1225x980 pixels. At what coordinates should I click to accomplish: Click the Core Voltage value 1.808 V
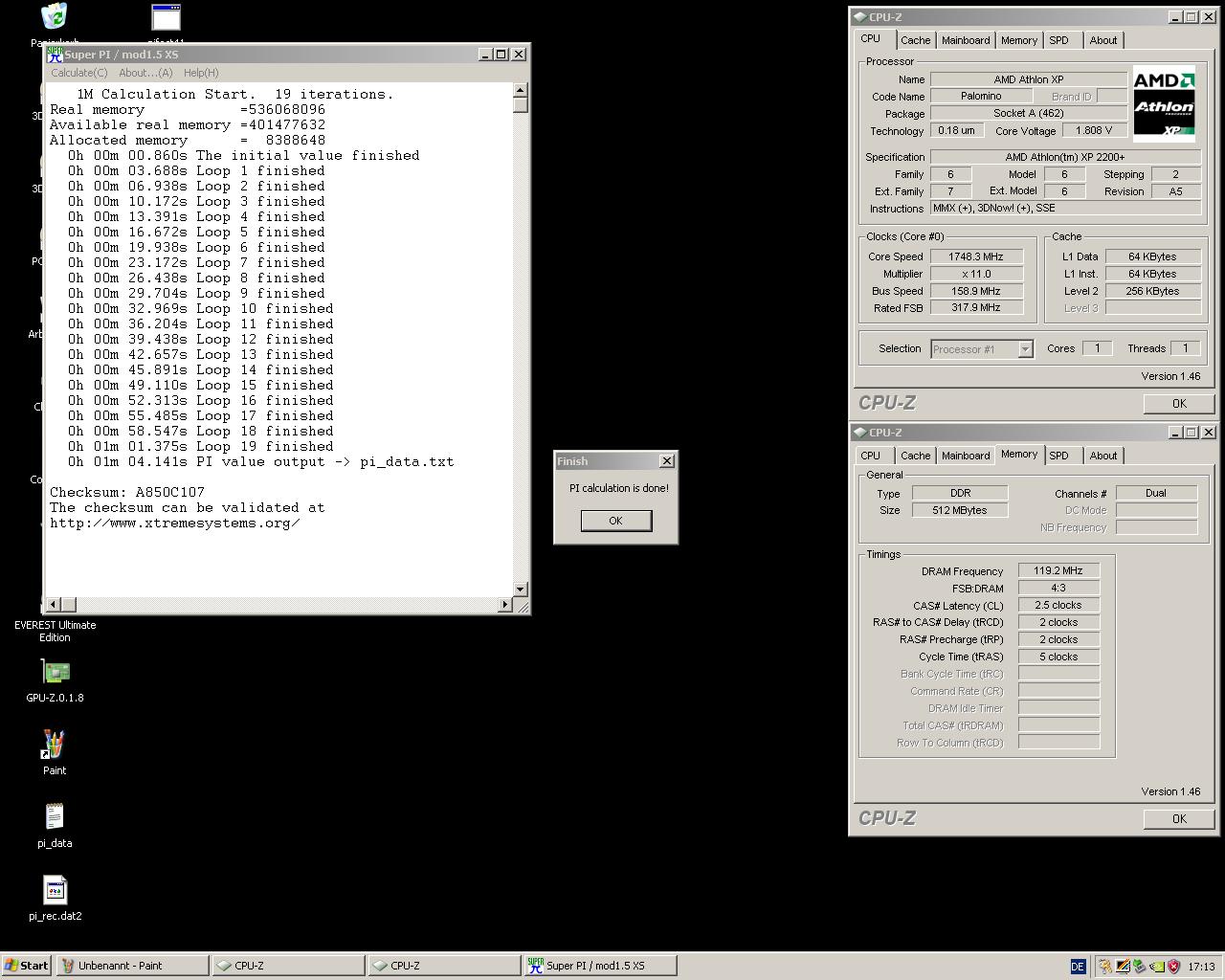click(x=1095, y=130)
